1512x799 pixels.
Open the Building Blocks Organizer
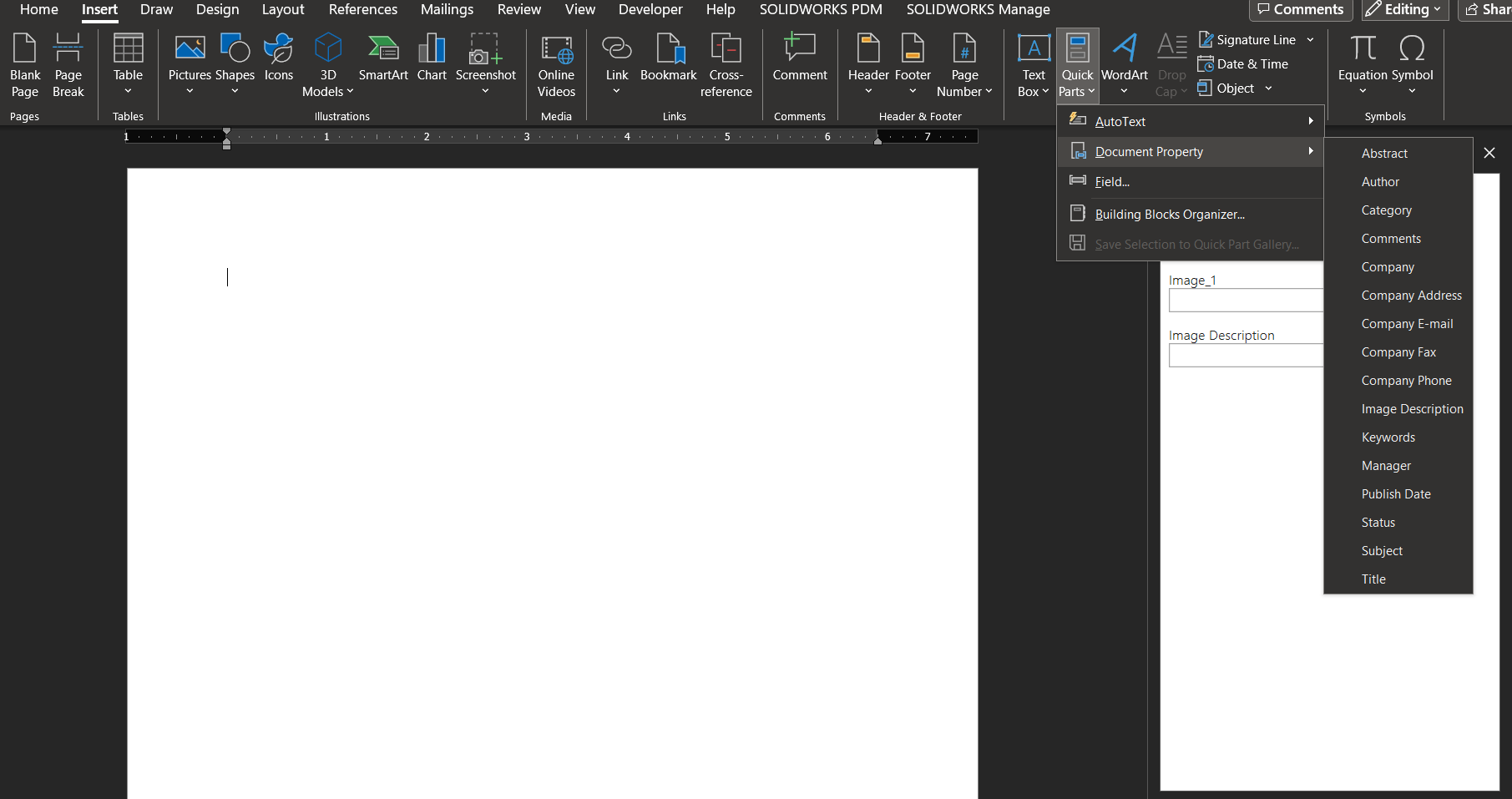1169,214
